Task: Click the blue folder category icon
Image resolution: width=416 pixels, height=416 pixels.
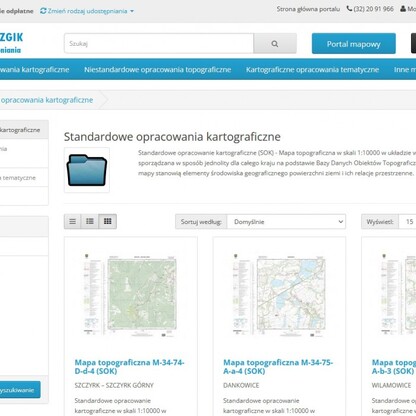Action: coord(87,170)
